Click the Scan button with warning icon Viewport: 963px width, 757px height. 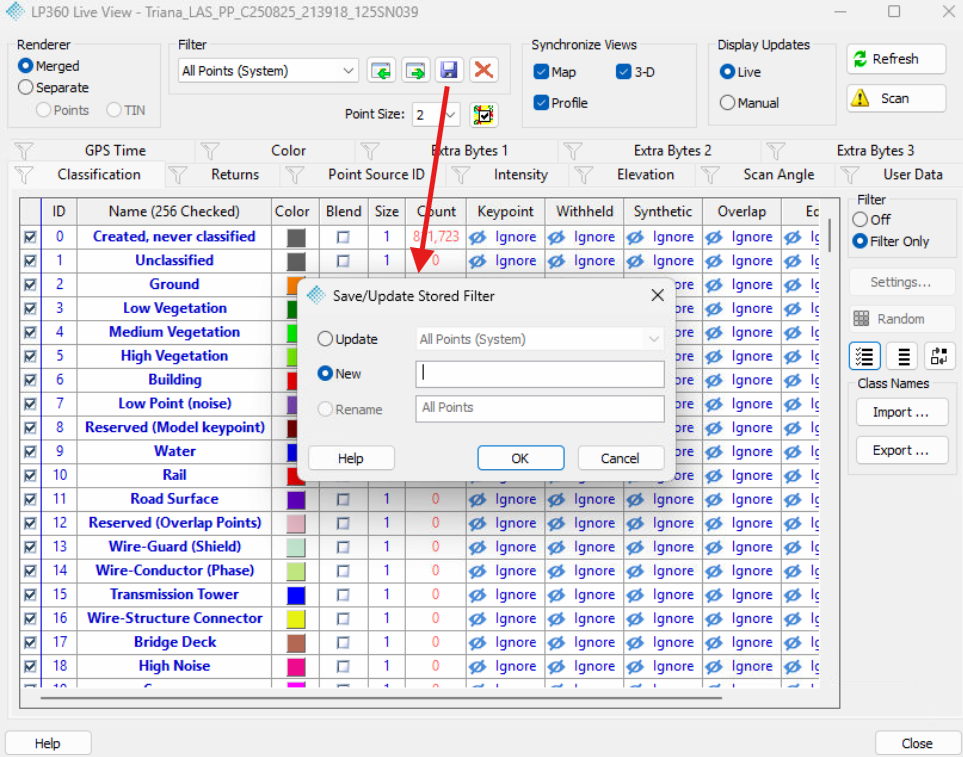[x=896, y=98]
